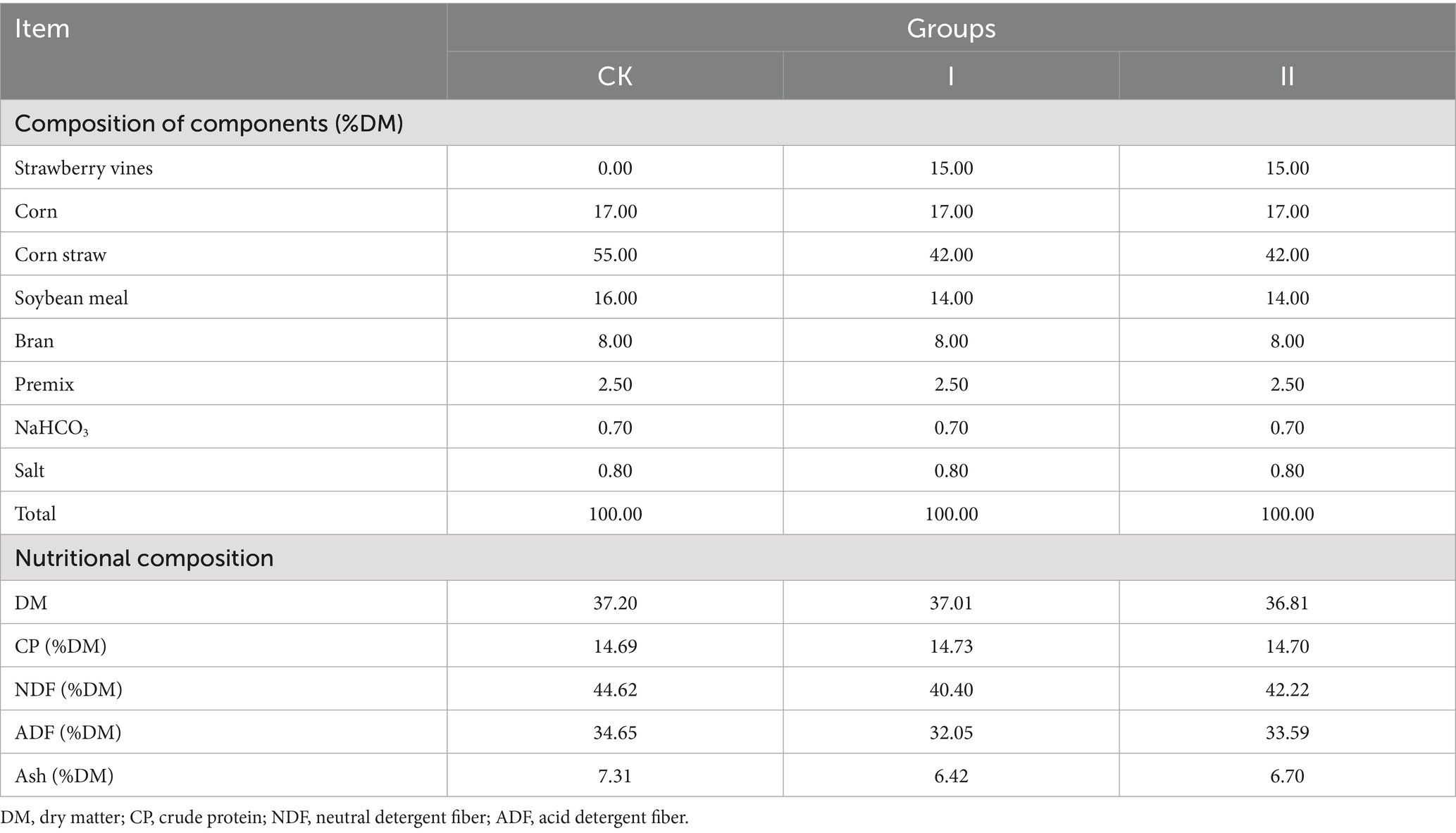The image size is (1456, 833).
Task: Click the Composition of components section heading
Action: (209, 123)
